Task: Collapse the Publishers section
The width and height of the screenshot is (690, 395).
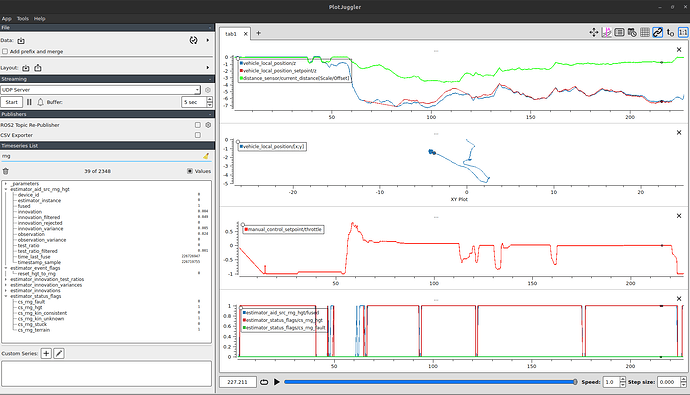Action: click(x=210, y=114)
